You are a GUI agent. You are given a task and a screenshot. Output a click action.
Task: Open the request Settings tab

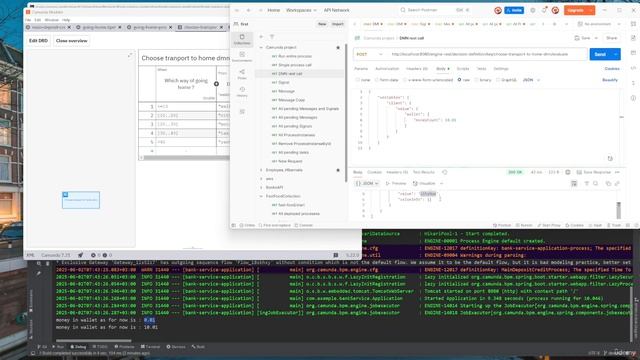501,69
